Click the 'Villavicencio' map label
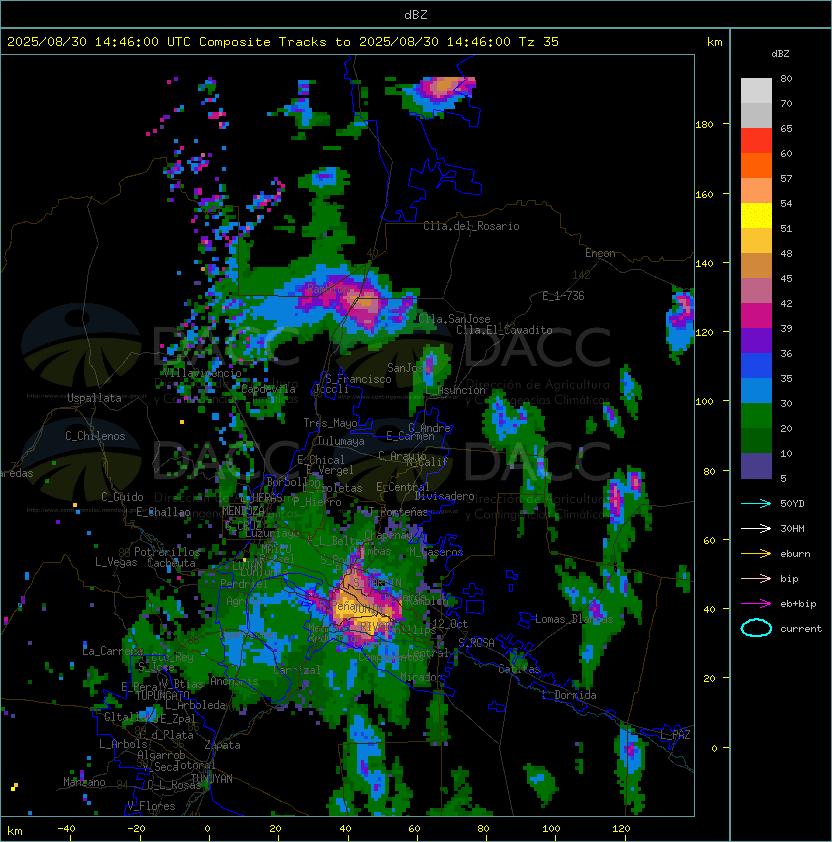This screenshot has width=832, height=842. click(x=203, y=373)
